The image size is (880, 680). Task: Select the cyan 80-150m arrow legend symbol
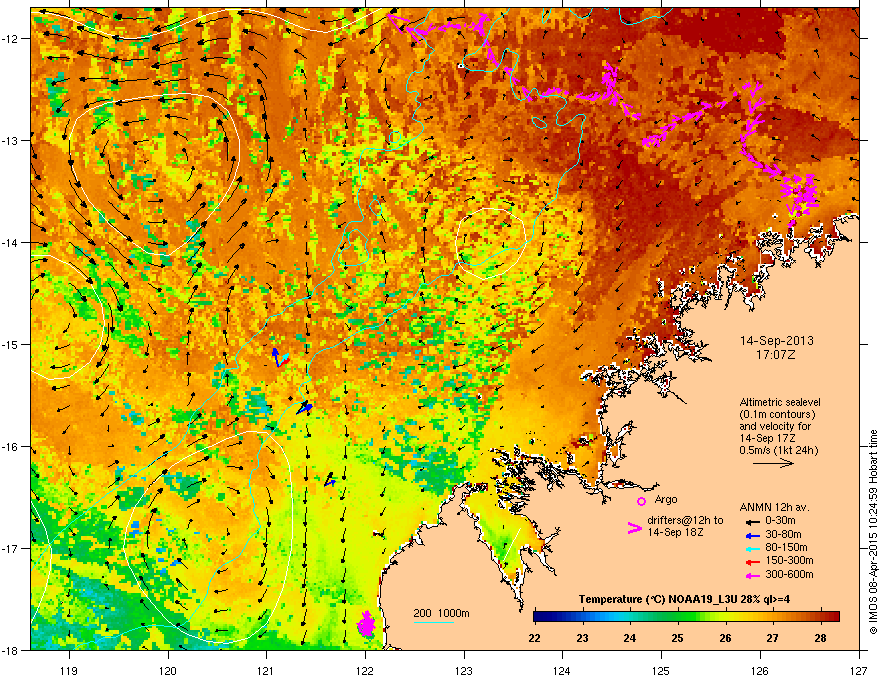coord(753,548)
